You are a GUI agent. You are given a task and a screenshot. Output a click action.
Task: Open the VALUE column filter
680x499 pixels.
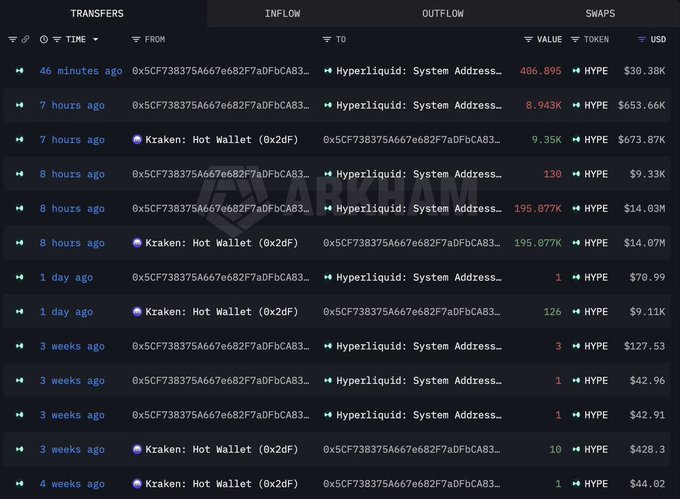(x=528, y=39)
